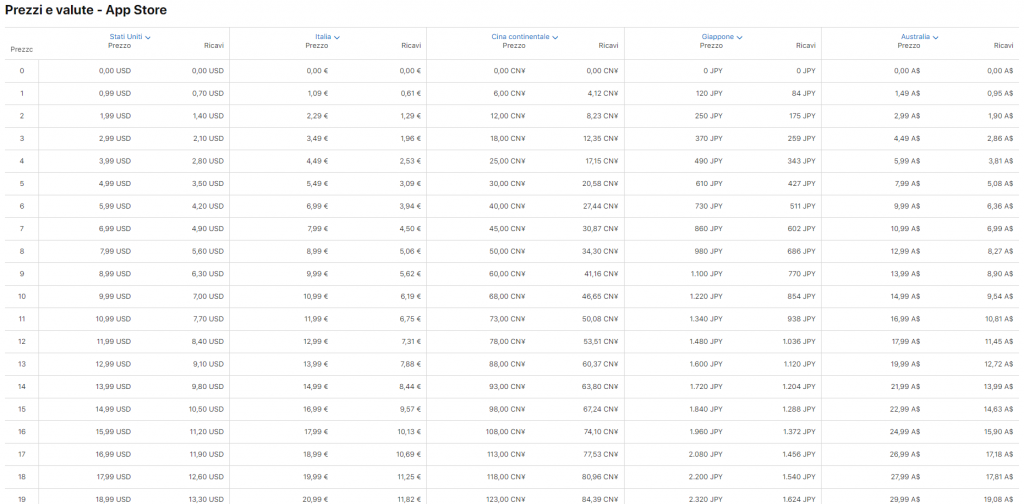Select the 2.080 JPY price cell
The image size is (1024, 504).
(707, 454)
